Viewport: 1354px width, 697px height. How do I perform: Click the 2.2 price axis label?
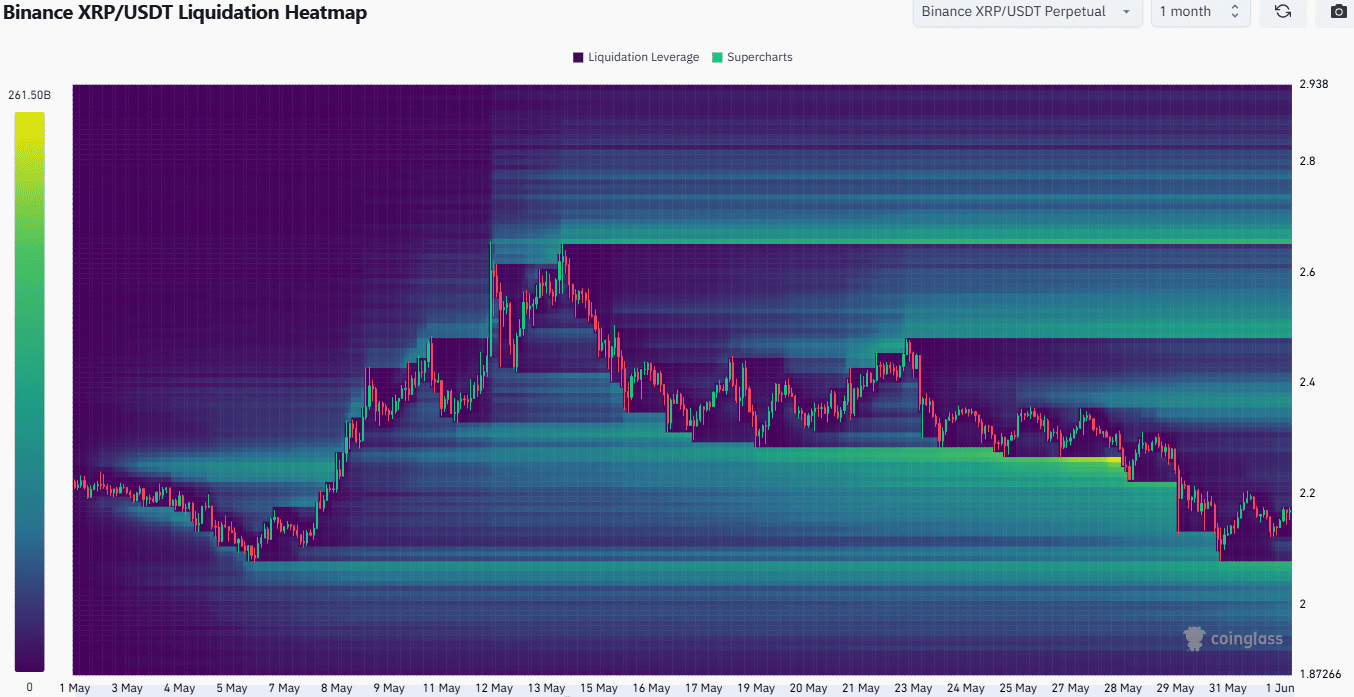pyautogui.click(x=1306, y=493)
